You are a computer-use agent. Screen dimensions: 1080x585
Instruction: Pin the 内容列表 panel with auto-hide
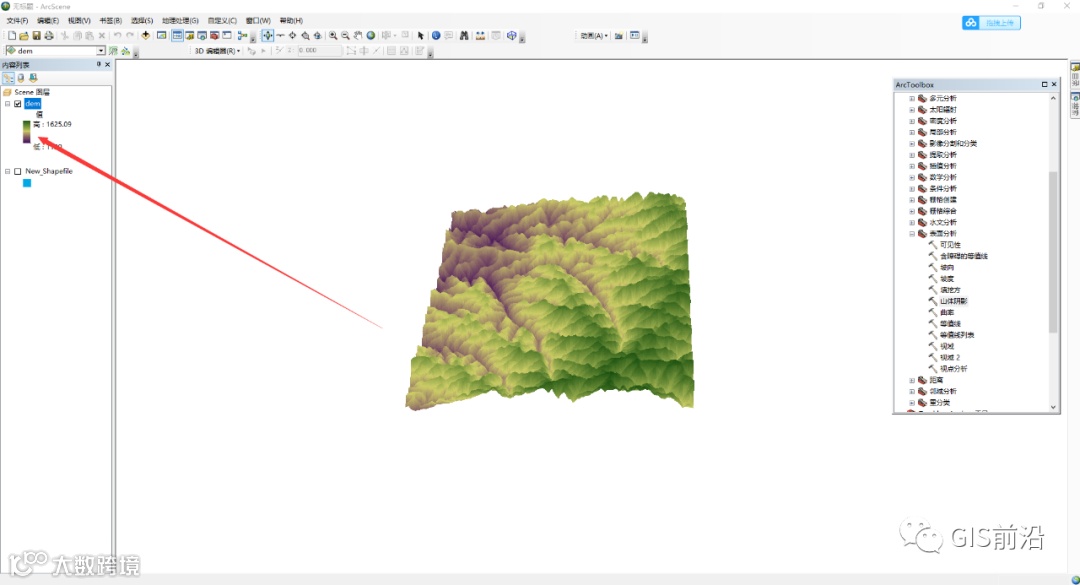[98, 64]
